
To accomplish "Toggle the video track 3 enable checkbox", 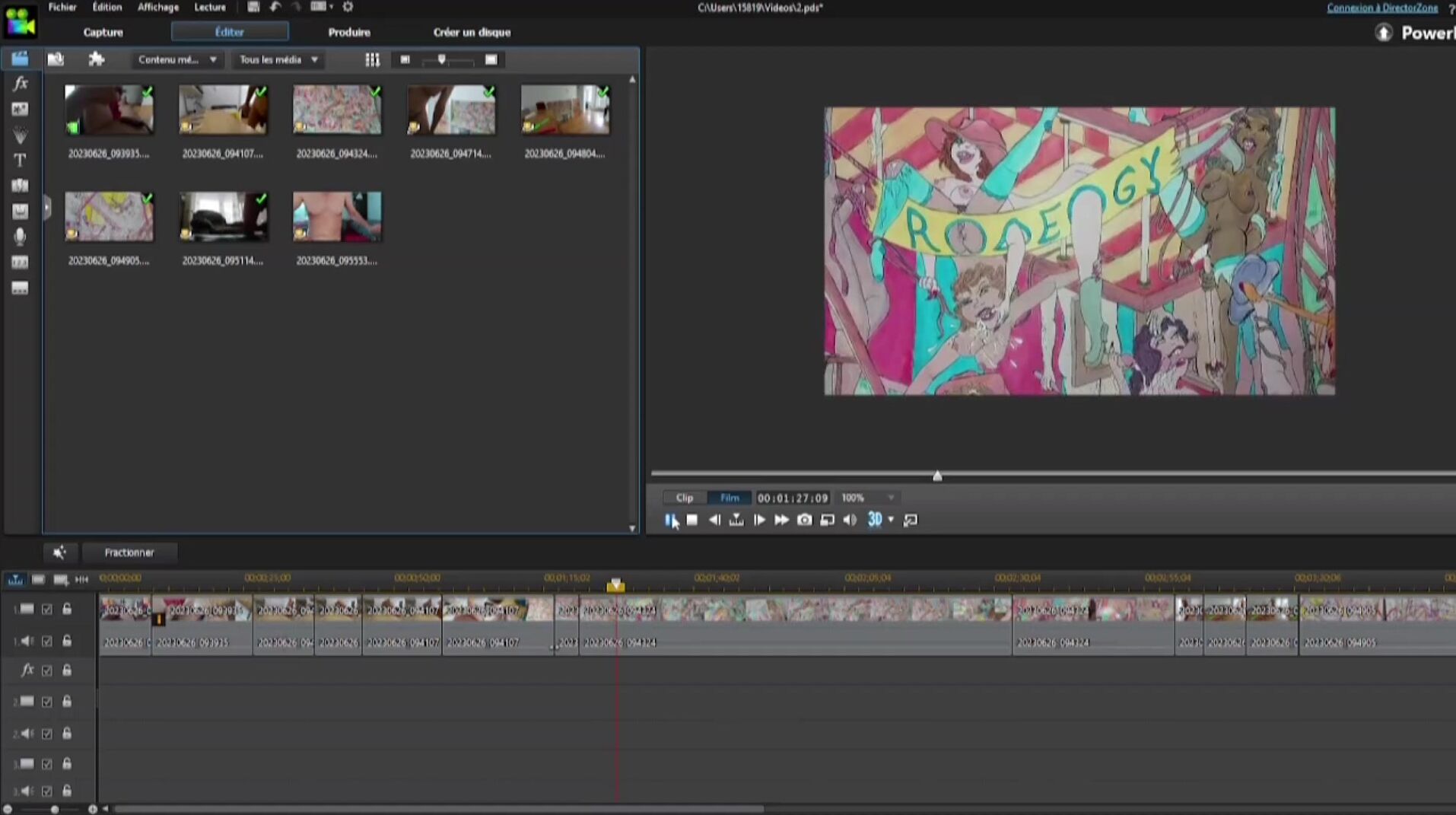I will tap(47, 764).
